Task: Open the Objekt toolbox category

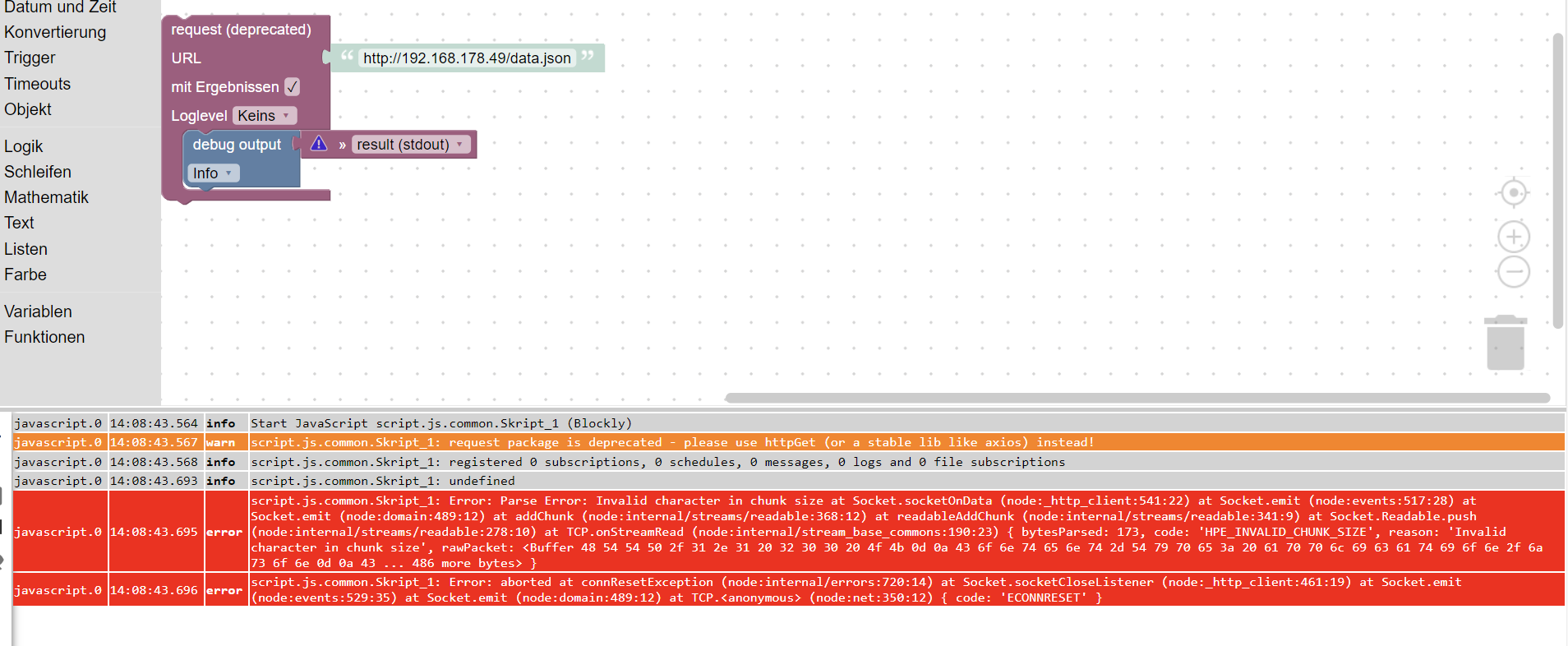Action: point(27,109)
